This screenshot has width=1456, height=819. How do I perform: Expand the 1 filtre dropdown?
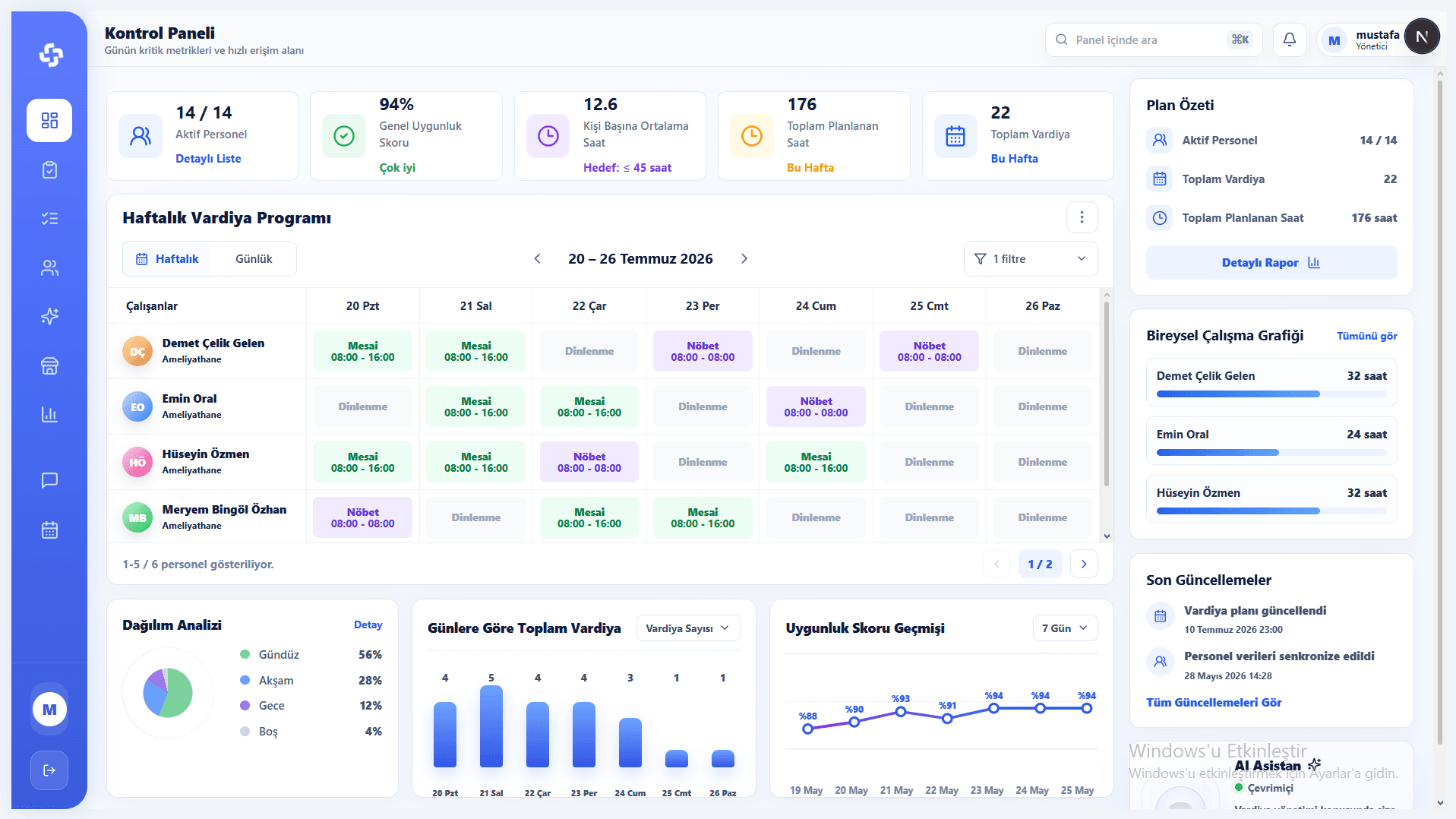pos(1031,259)
